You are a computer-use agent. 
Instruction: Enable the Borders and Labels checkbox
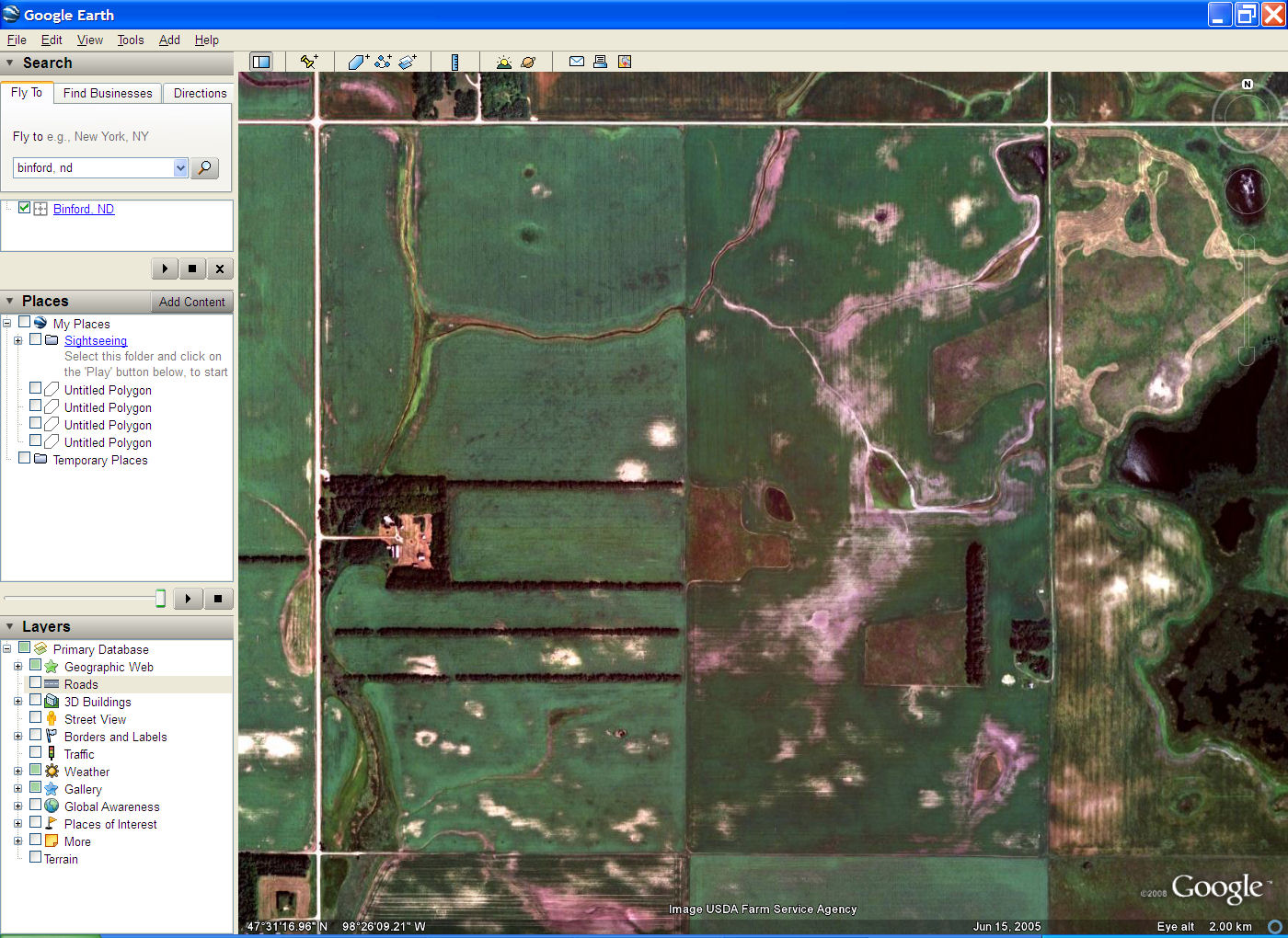coord(35,736)
